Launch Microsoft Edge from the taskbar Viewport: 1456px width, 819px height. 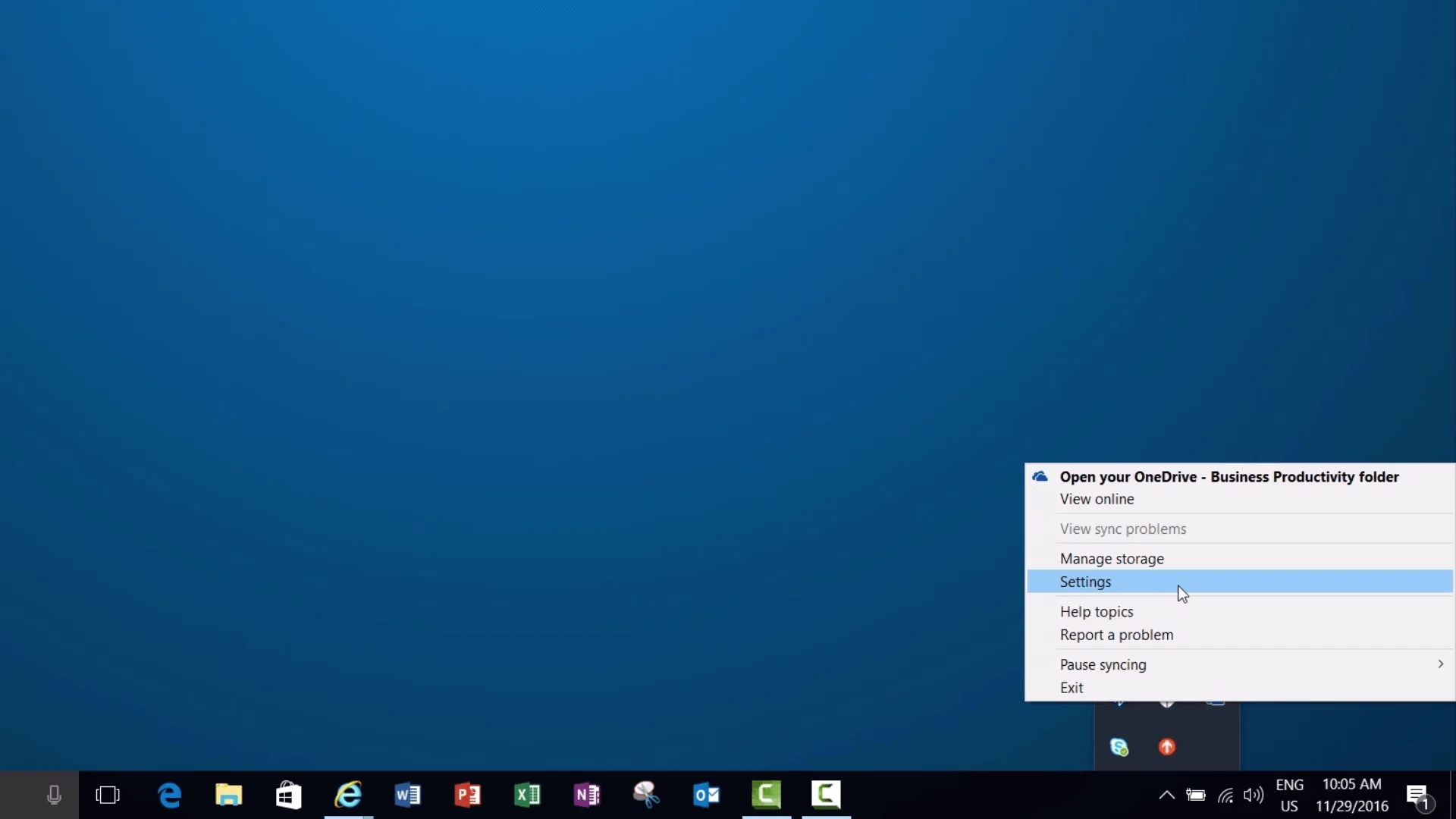pos(169,795)
